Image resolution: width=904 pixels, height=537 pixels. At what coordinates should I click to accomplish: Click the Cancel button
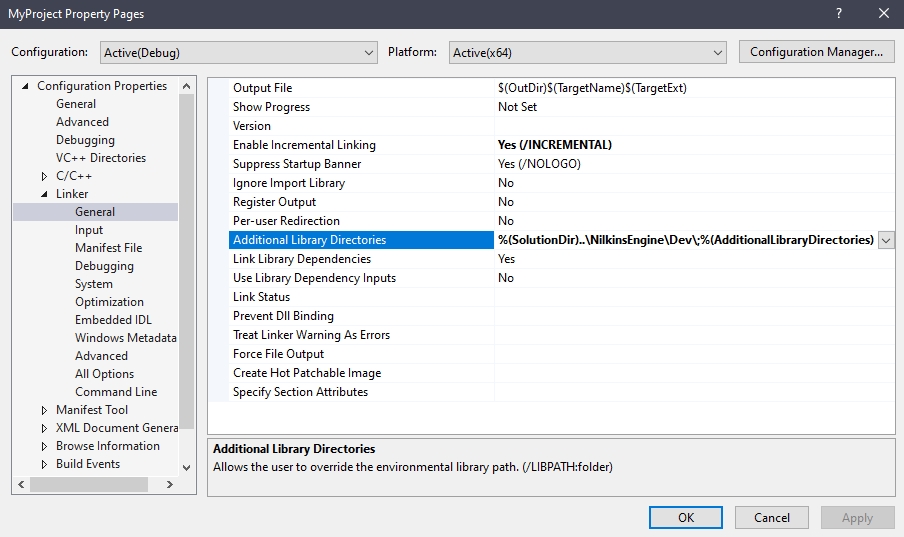(x=771, y=517)
